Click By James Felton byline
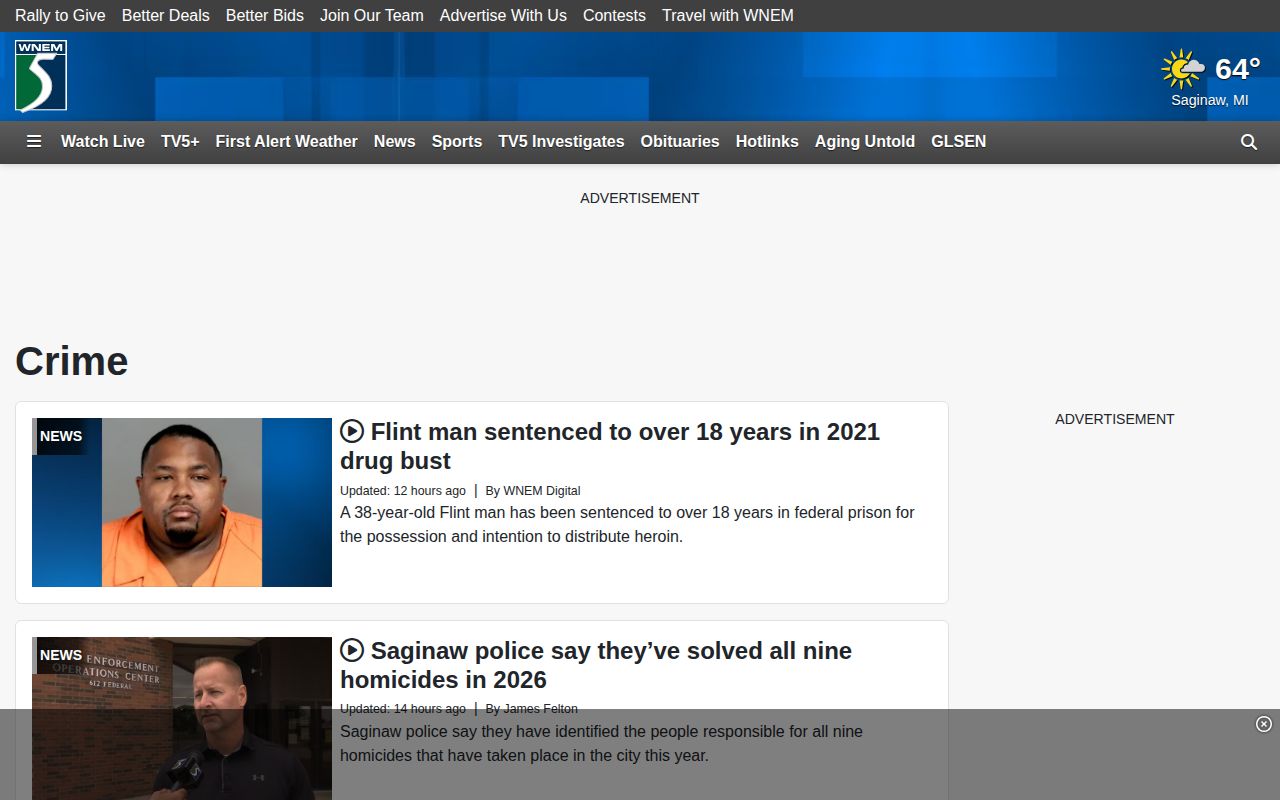This screenshot has width=1280, height=800. click(x=532, y=709)
